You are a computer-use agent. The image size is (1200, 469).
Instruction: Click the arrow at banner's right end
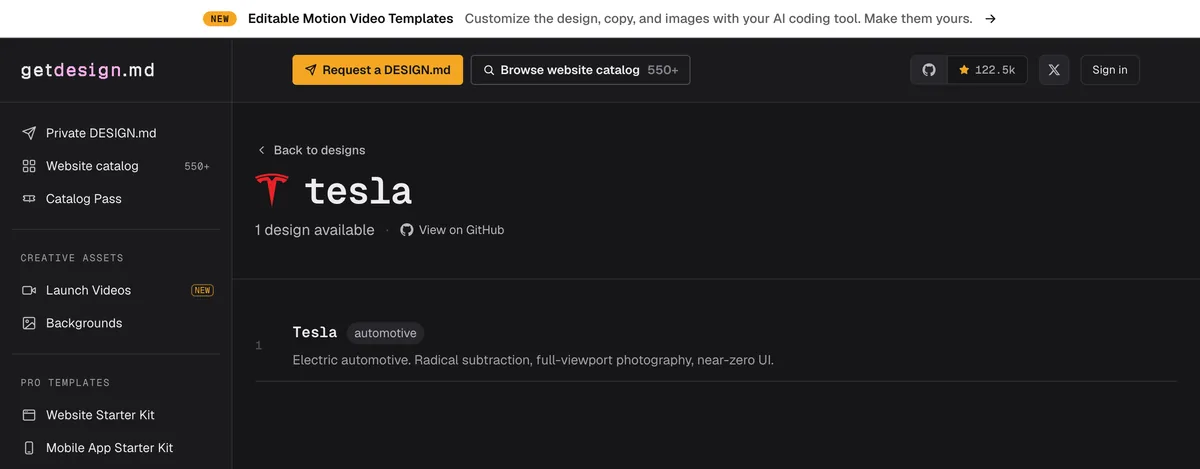pos(990,18)
